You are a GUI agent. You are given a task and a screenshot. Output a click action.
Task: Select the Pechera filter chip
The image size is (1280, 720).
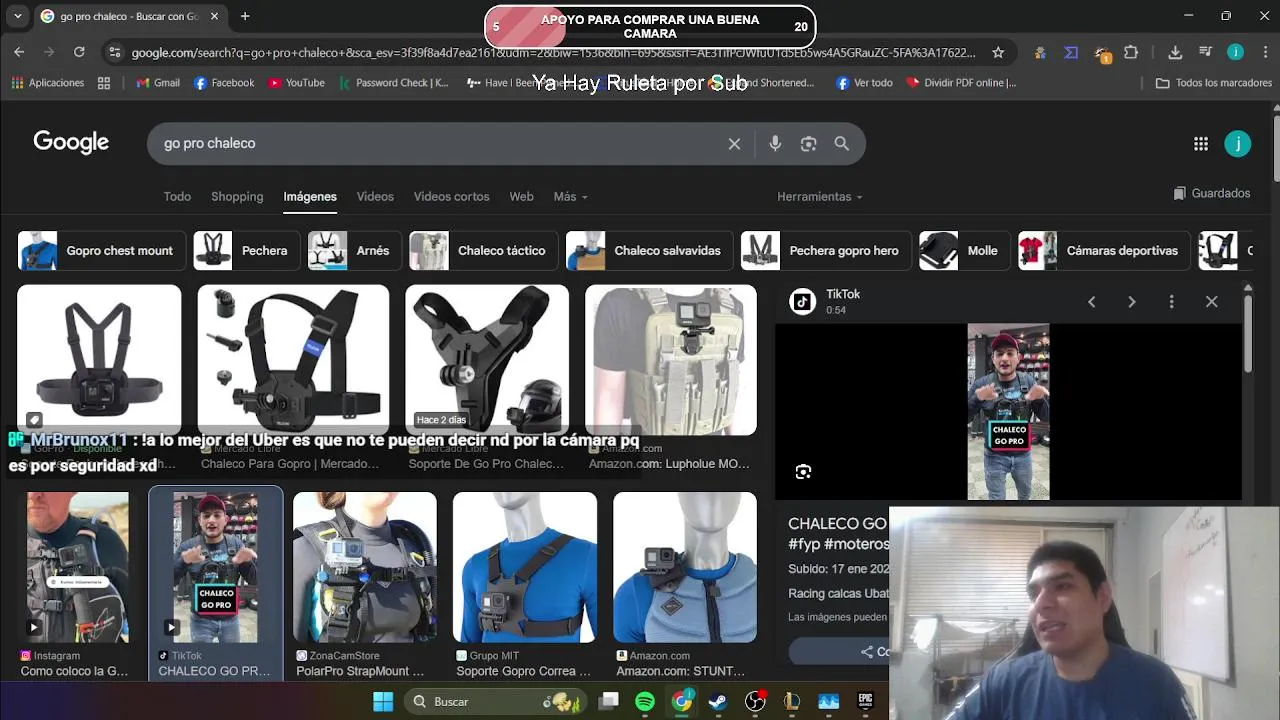coord(245,251)
